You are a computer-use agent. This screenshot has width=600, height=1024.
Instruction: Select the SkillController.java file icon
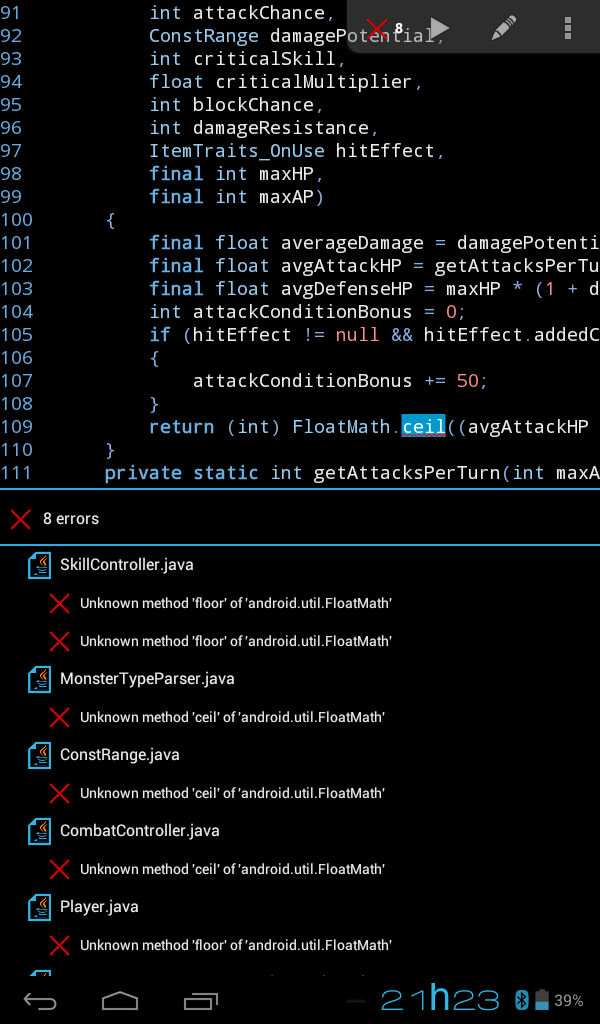(x=39, y=565)
